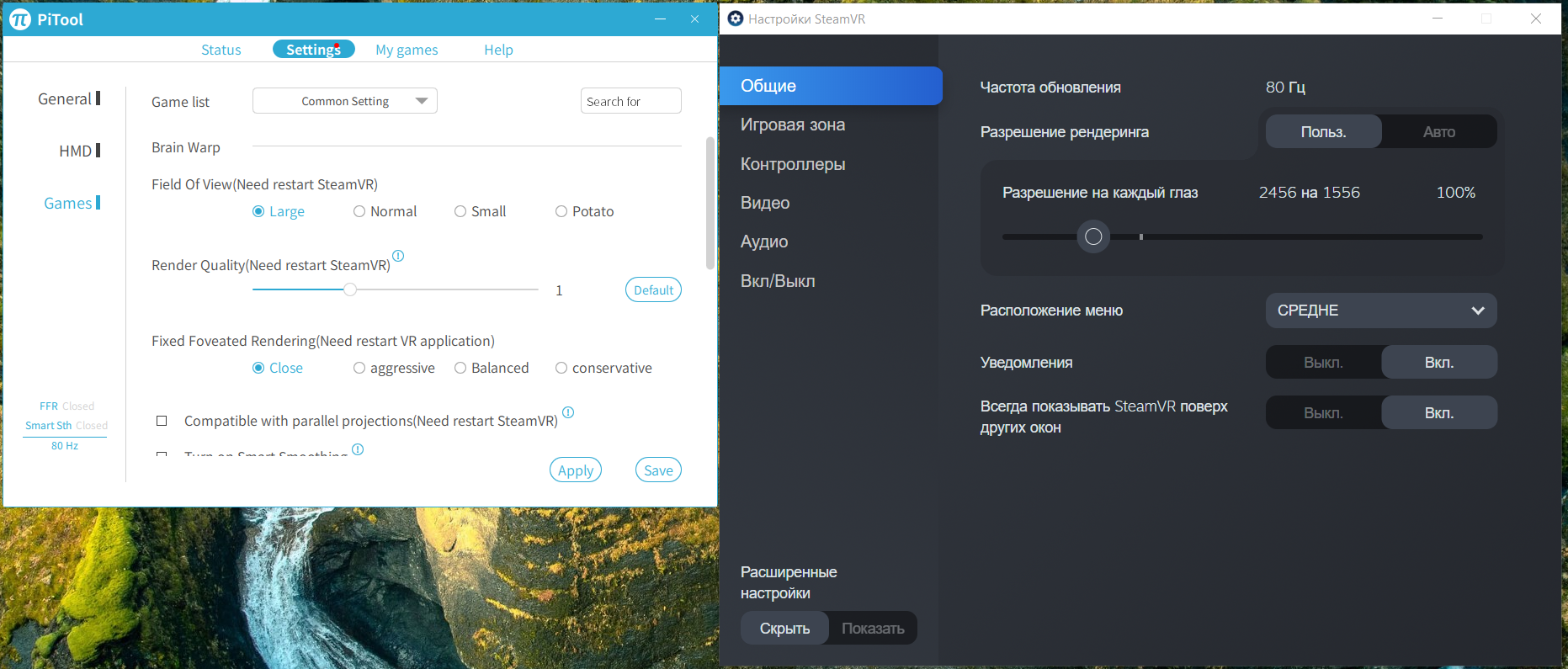1568x669 pixels.
Task: Close the PiTool window
Action: 694,19
